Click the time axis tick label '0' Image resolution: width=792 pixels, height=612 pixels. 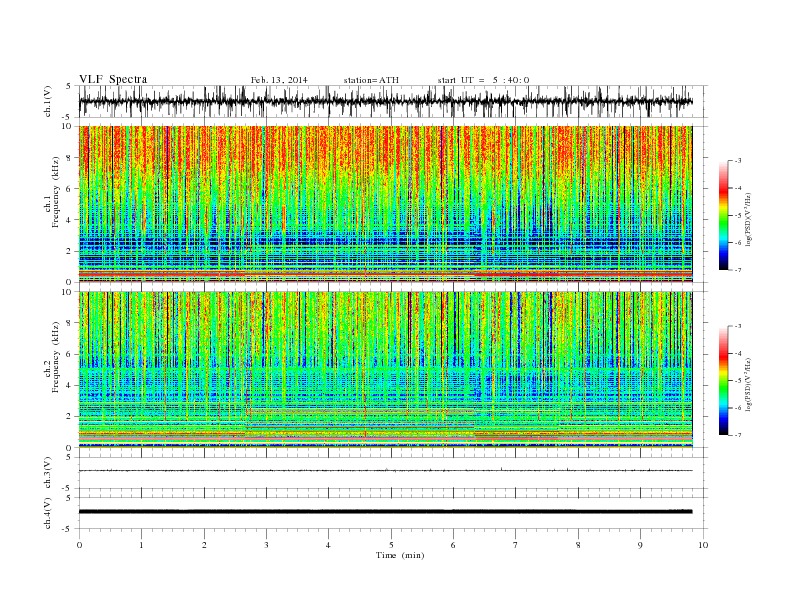click(79, 545)
